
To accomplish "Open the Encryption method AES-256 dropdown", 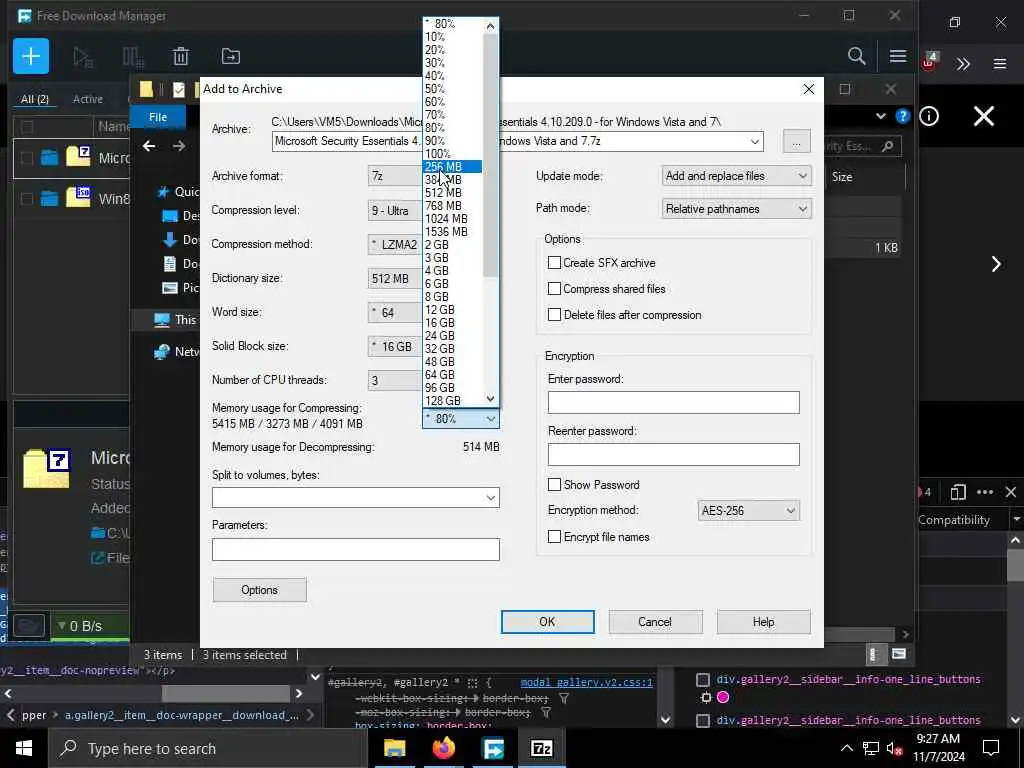I will (748, 511).
